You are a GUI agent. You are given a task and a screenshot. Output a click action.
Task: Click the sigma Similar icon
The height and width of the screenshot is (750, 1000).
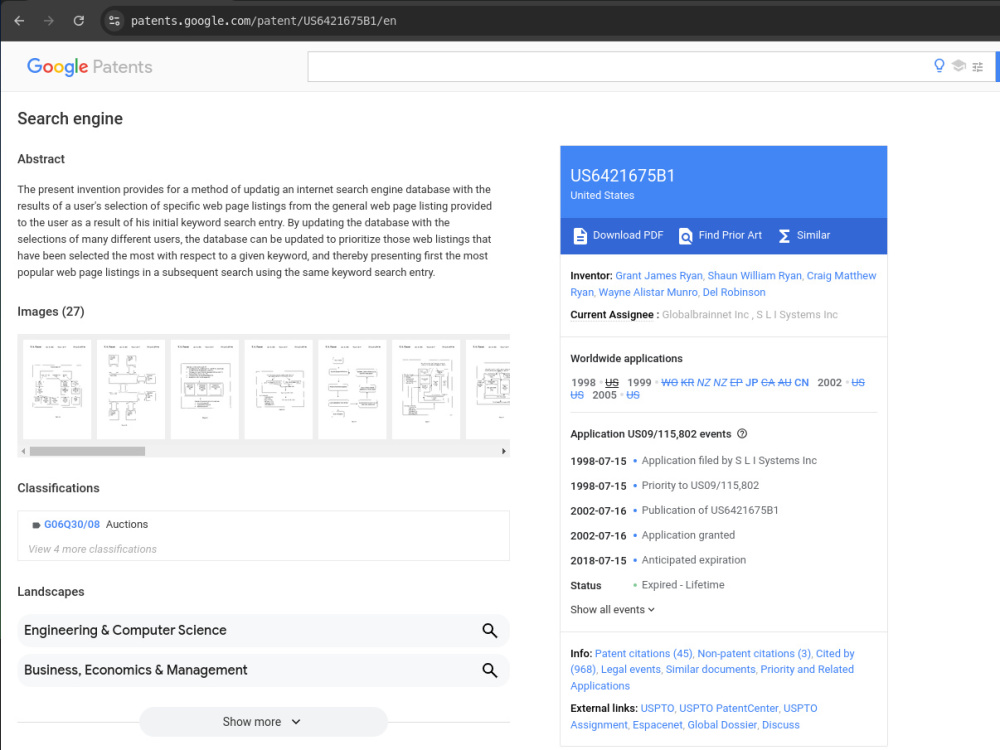784,236
